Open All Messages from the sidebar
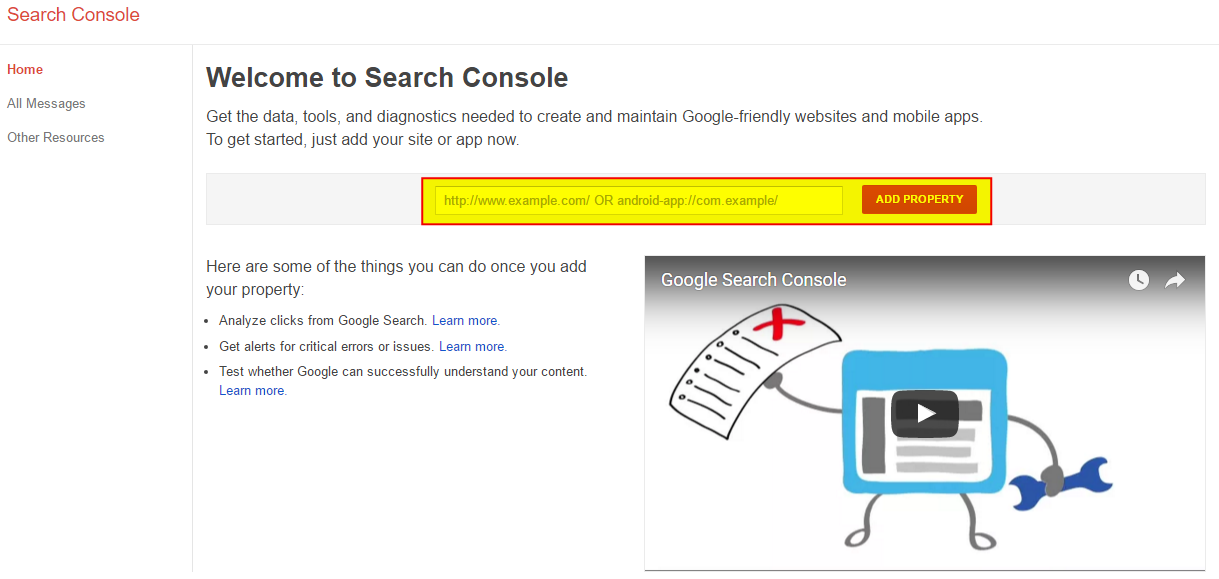Screen dimensions: 1219x579 click(x=46, y=103)
